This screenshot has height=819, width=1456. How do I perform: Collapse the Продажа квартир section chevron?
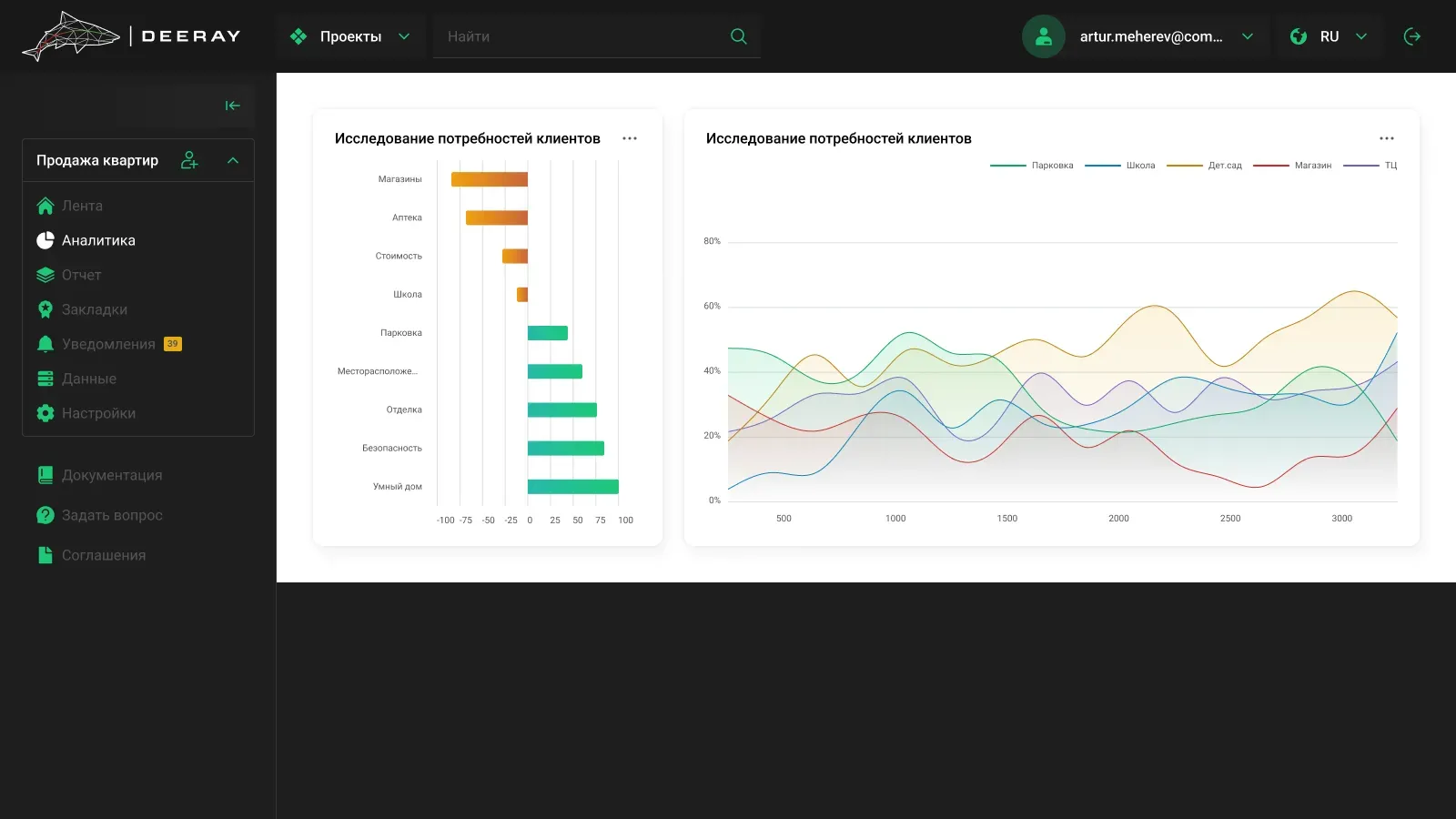(x=233, y=160)
